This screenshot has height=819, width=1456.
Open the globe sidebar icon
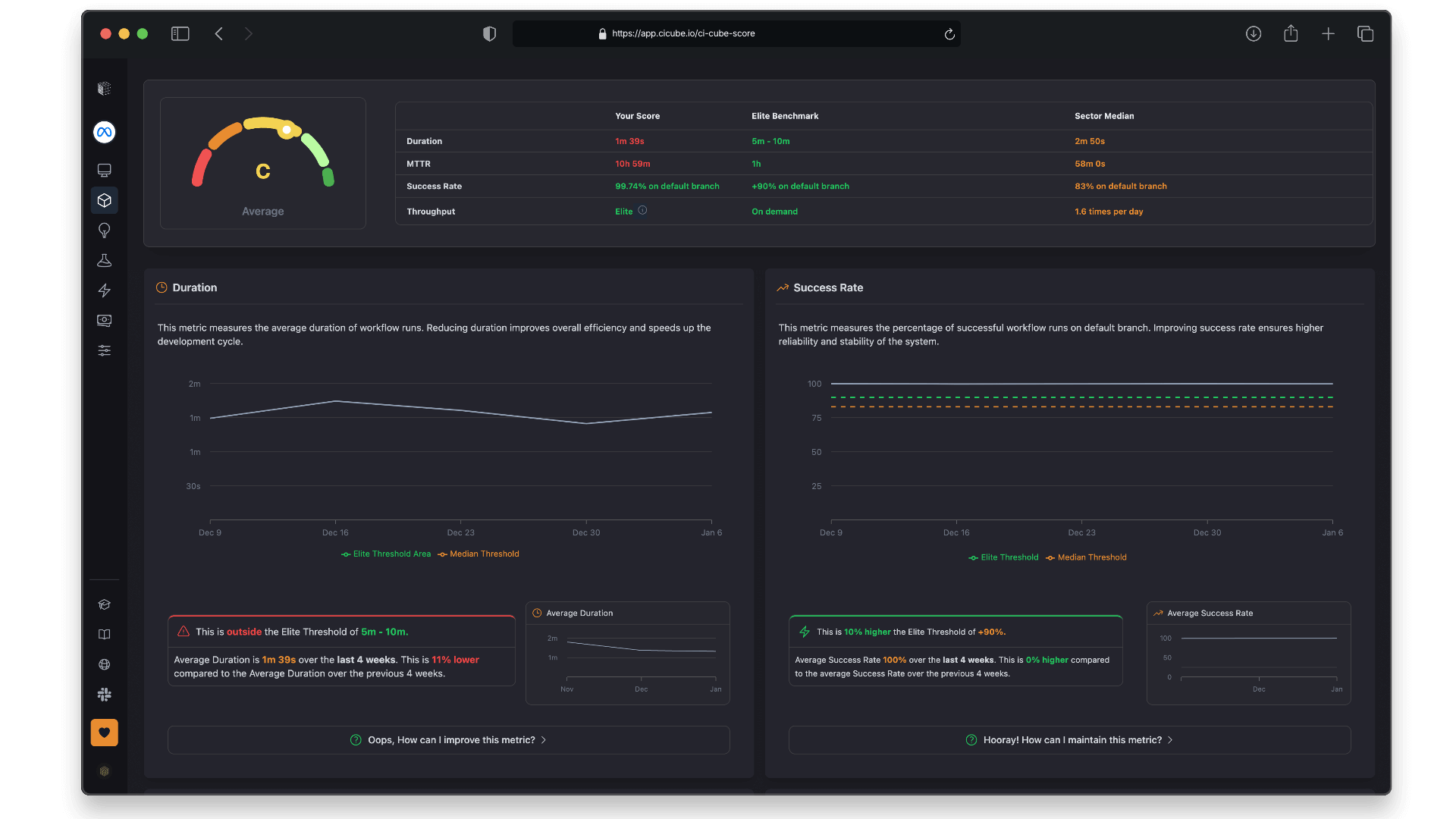104,664
